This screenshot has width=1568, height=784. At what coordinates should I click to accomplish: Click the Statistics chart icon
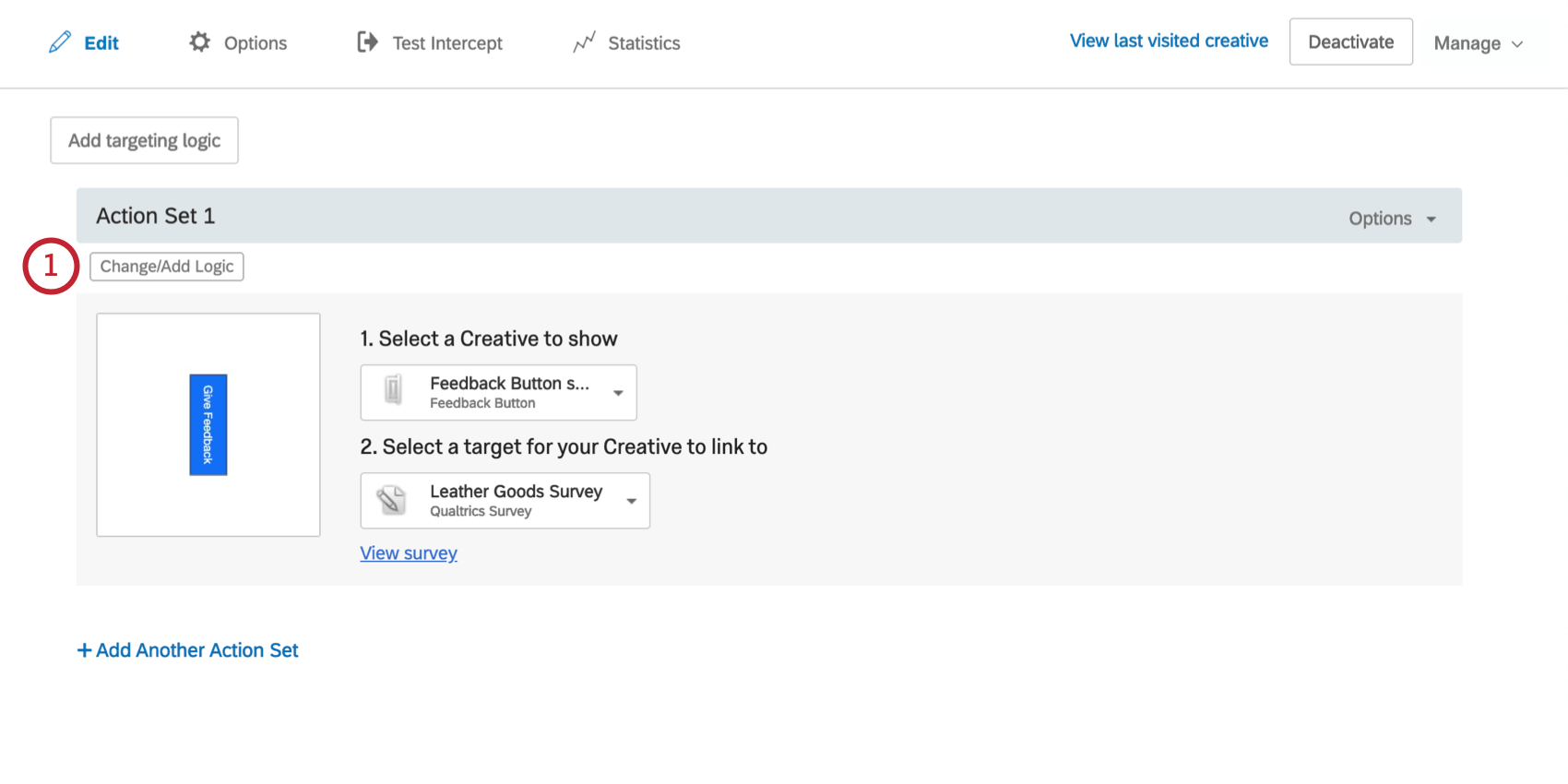[x=584, y=42]
